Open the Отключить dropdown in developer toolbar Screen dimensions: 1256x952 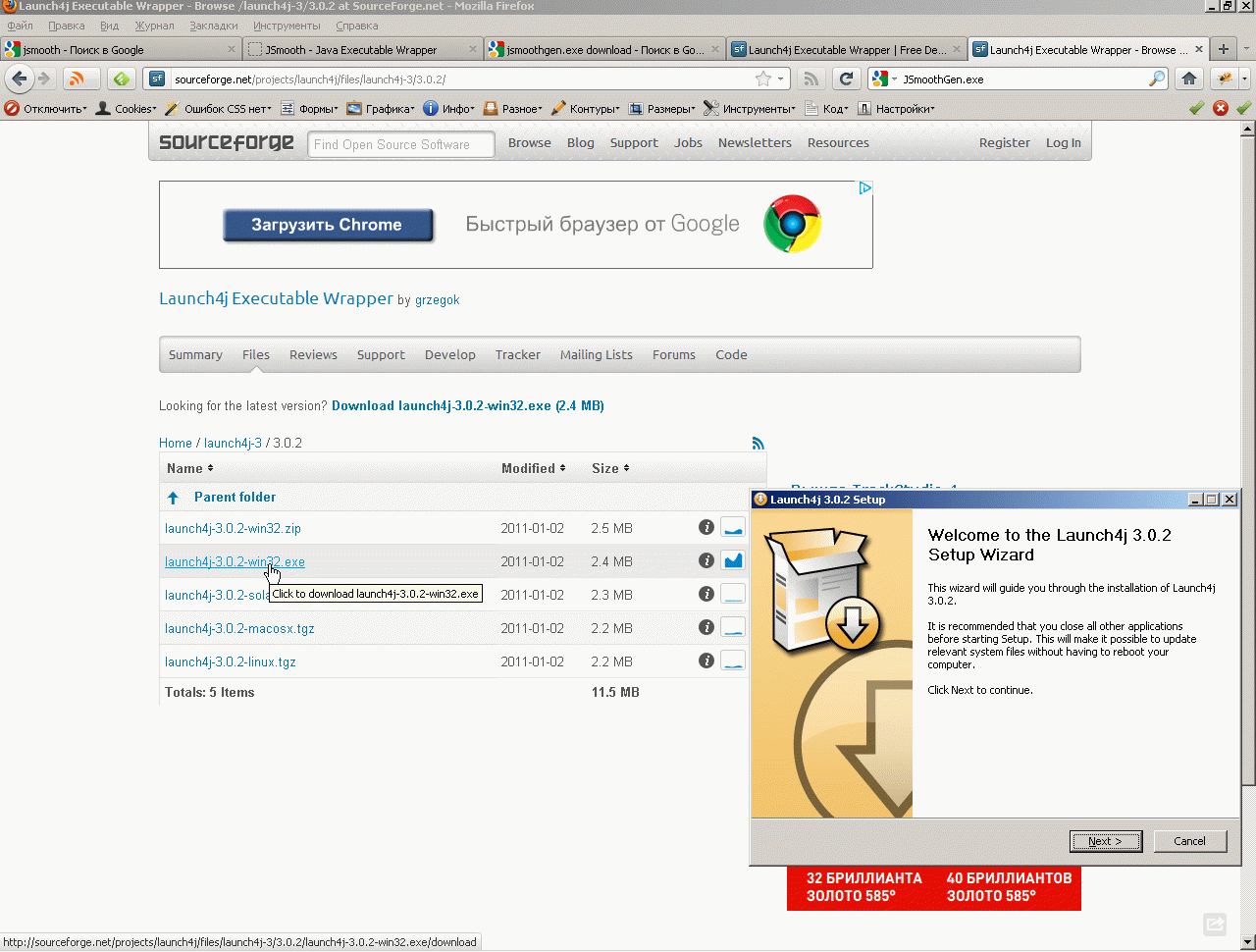click(46, 109)
